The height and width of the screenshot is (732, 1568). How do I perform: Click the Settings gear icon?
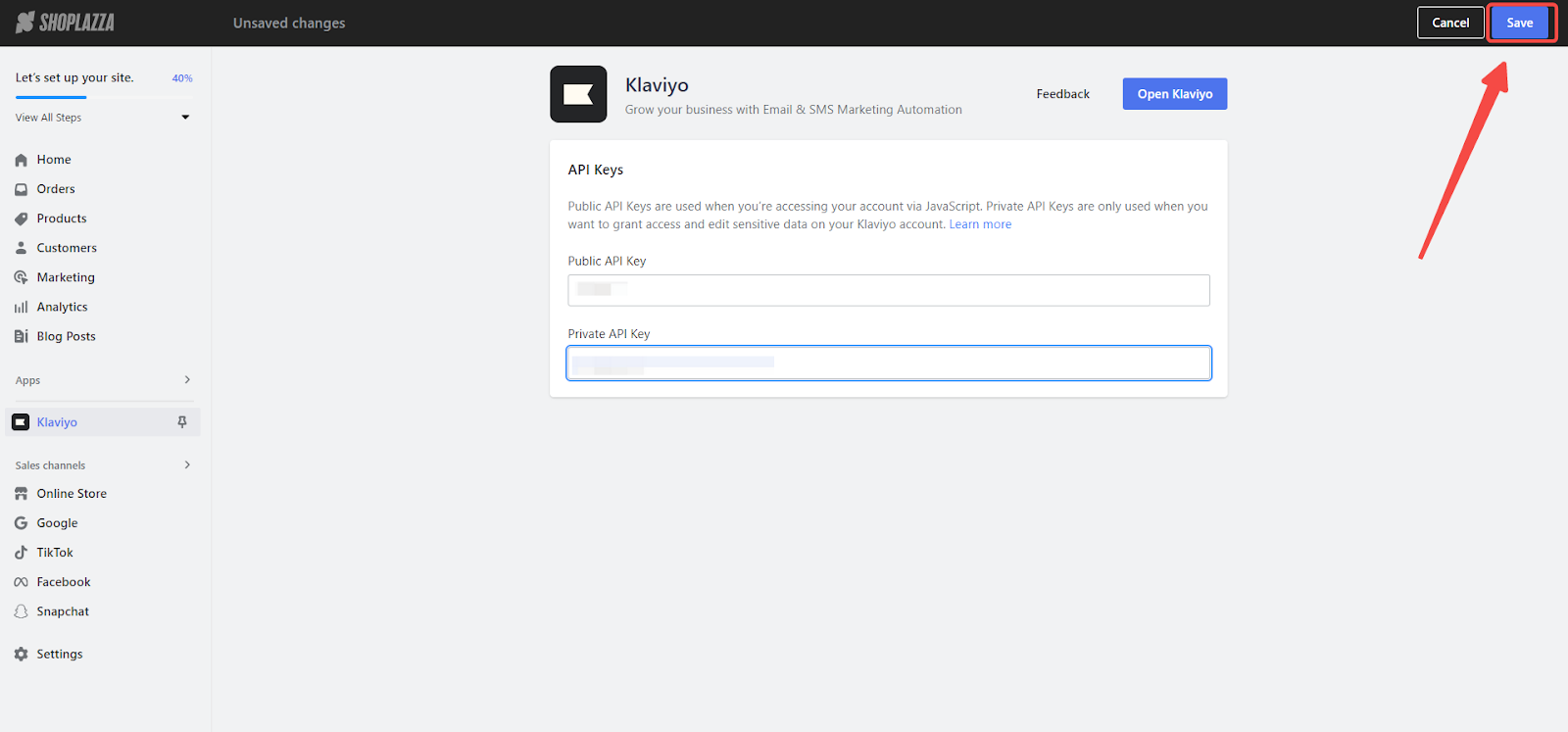[21, 654]
